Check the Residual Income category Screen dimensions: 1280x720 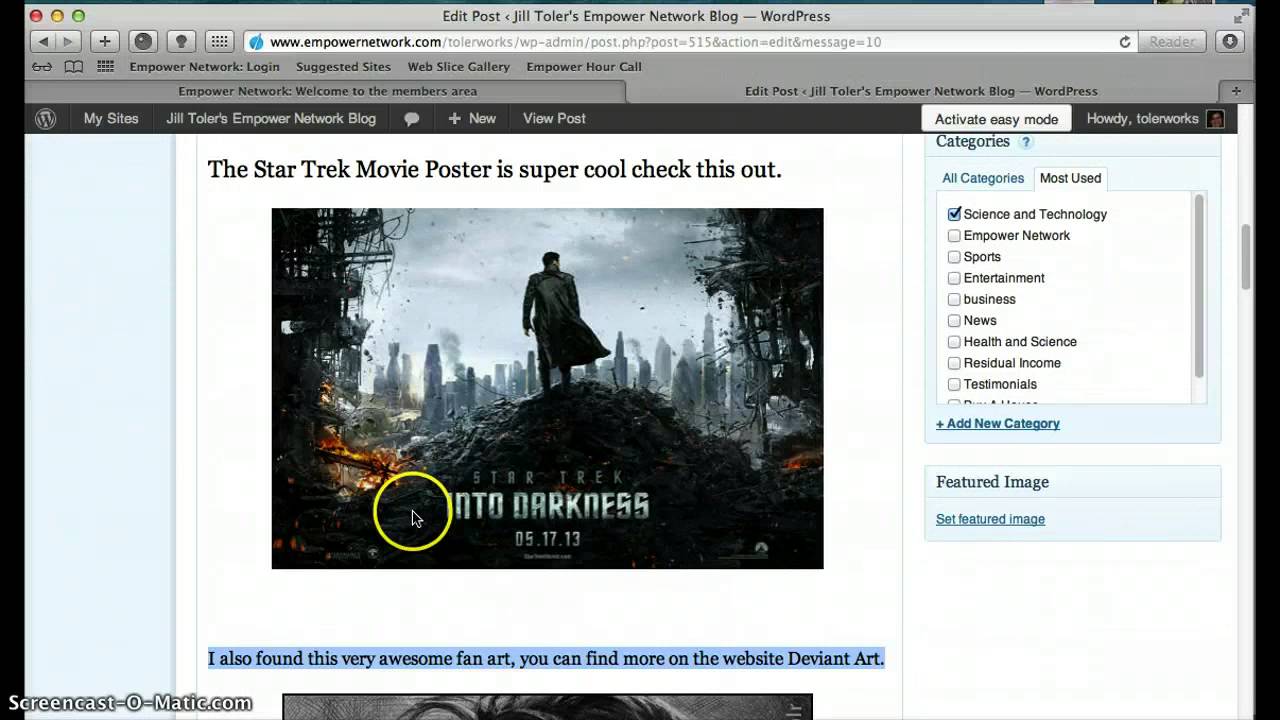954,363
